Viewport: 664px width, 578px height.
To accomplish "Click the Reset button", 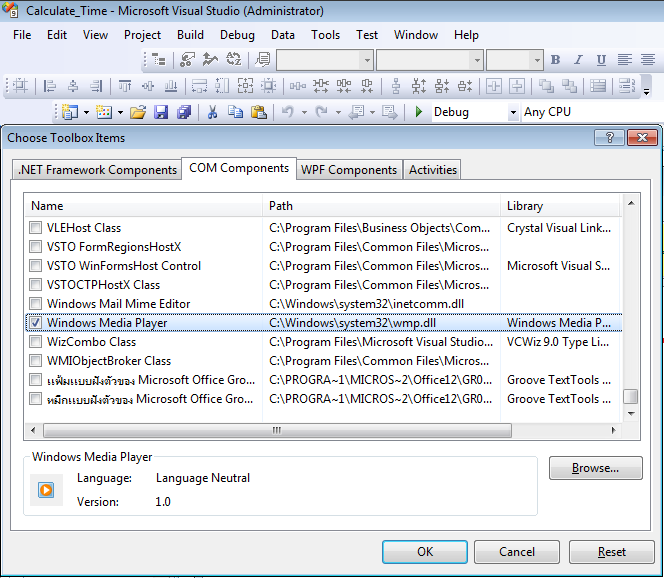I will click(611, 552).
